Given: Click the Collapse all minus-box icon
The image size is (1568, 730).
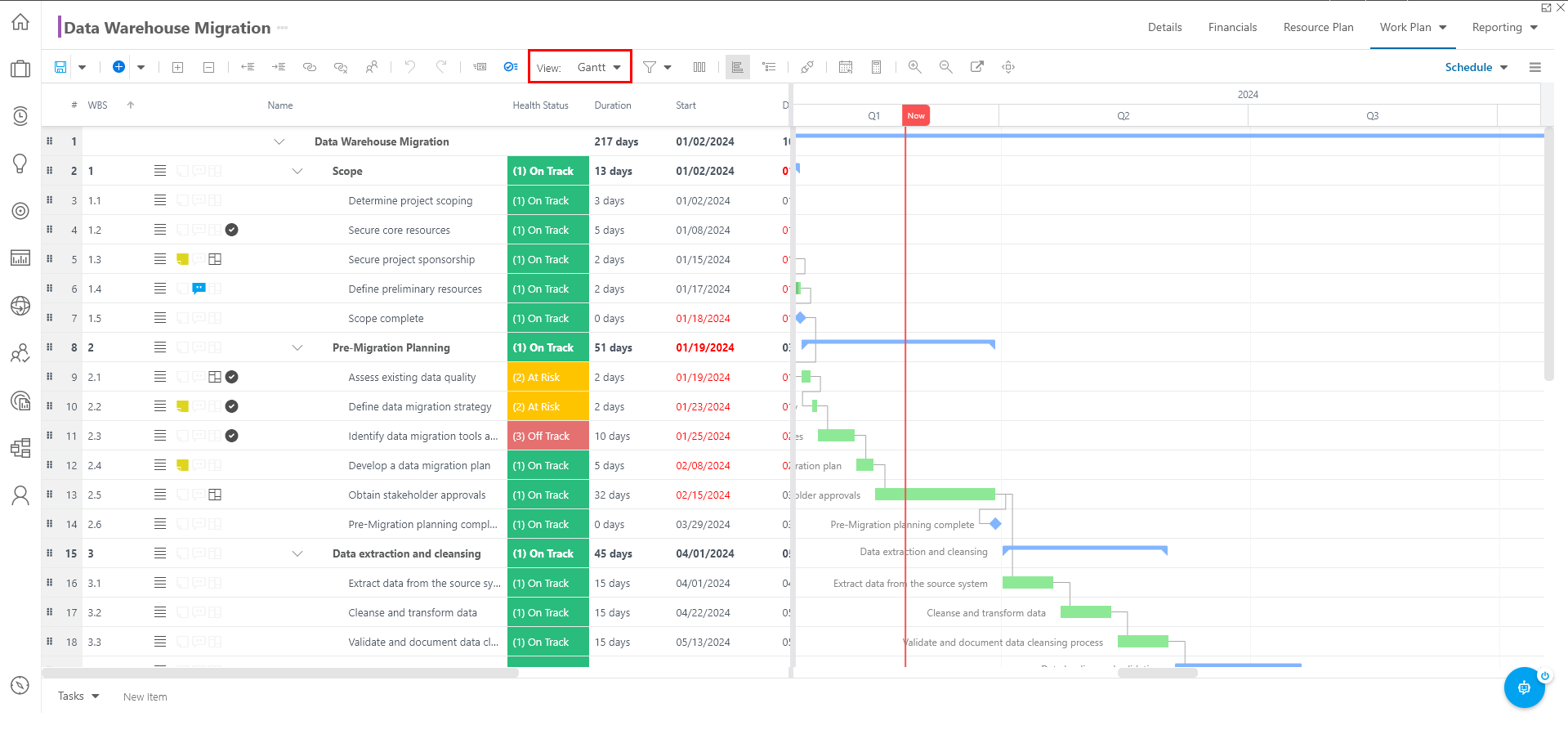Looking at the screenshot, I should point(208,67).
